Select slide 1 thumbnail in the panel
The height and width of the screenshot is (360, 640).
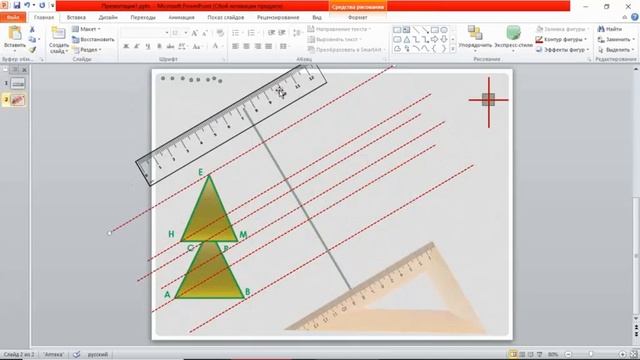coord(18,84)
